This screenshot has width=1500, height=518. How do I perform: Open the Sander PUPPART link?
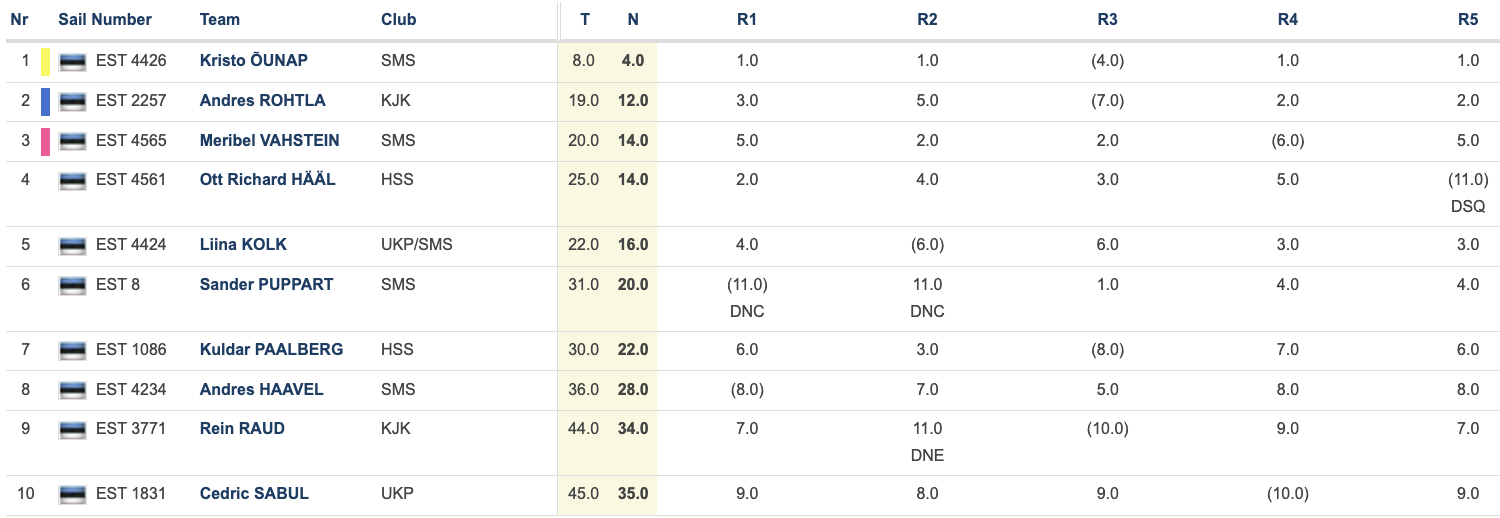point(266,284)
